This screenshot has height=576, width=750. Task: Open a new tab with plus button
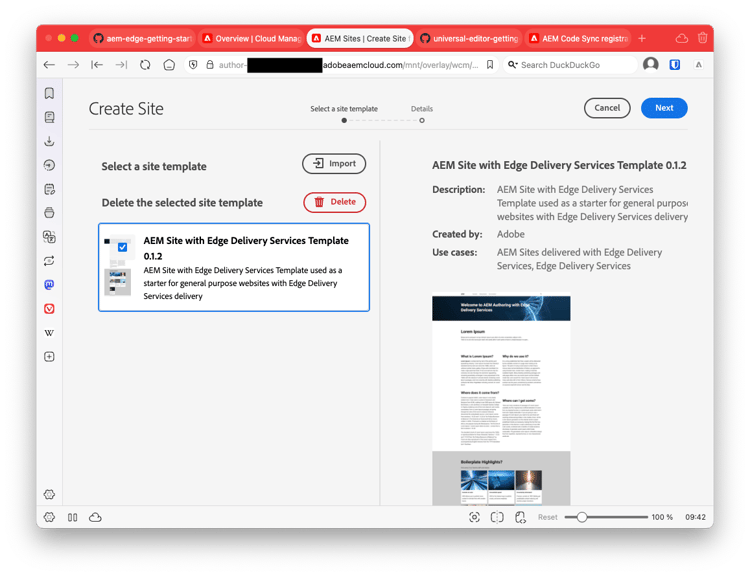point(642,38)
